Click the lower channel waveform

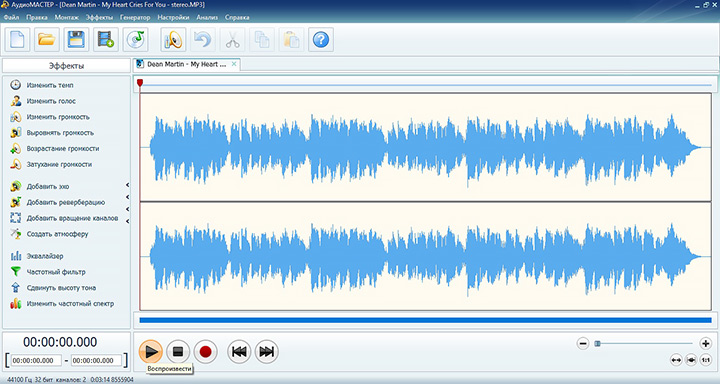[425, 256]
